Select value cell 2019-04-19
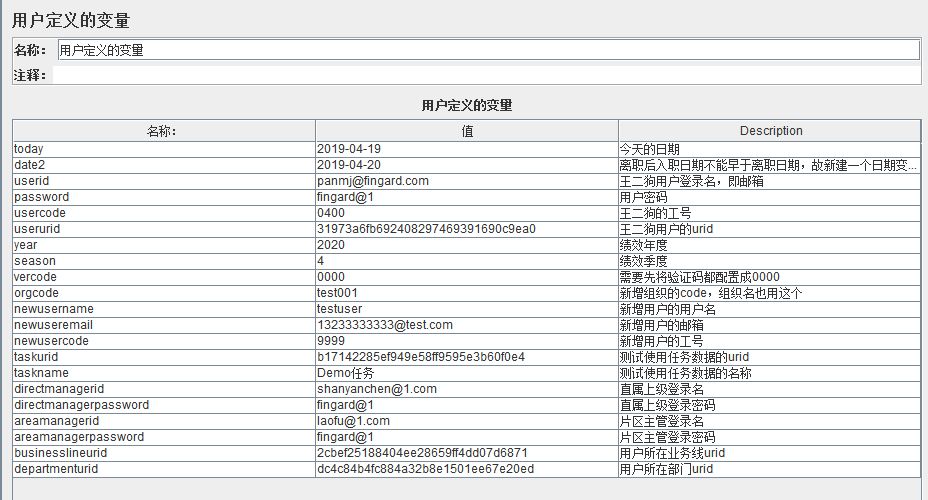The image size is (928, 500). pos(467,149)
